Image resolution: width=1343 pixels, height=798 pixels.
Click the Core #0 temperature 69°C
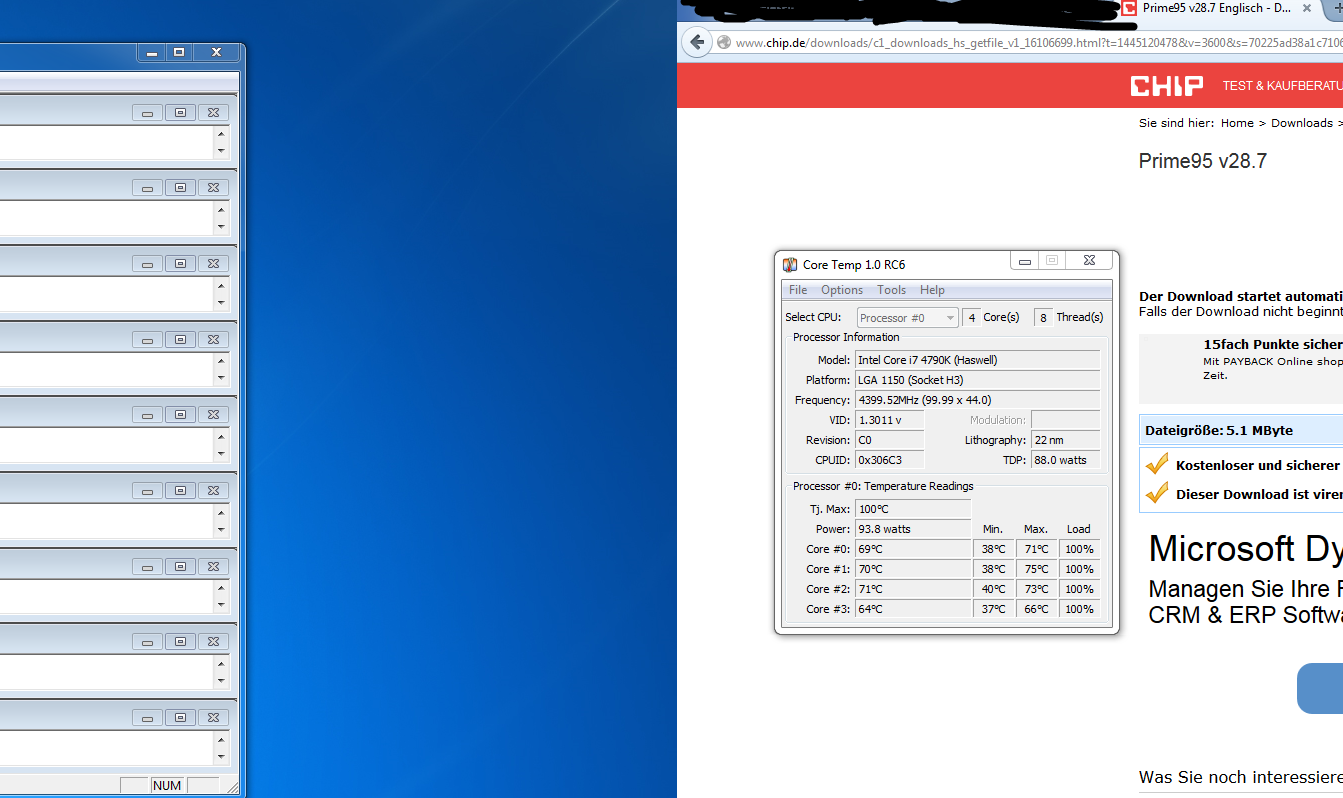(x=913, y=549)
